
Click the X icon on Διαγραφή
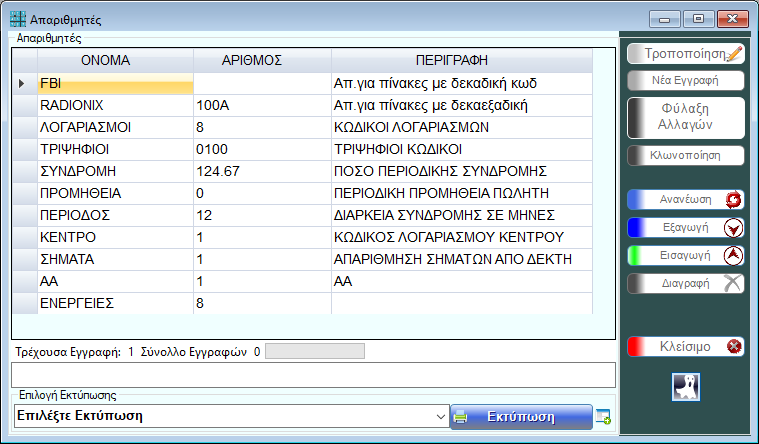[733, 283]
